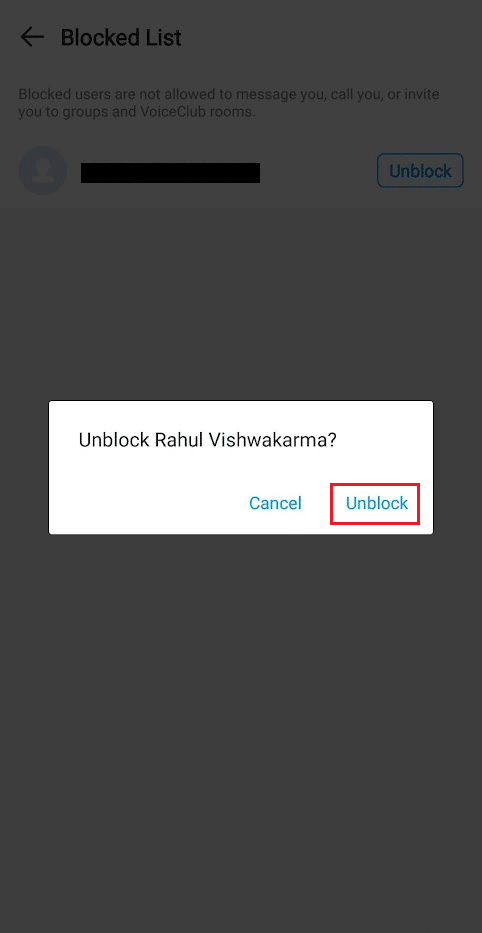The height and width of the screenshot is (933, 482).
Task: Dismiss dialog by clicking dimmed background below
Action: click(x=241, y=714)
